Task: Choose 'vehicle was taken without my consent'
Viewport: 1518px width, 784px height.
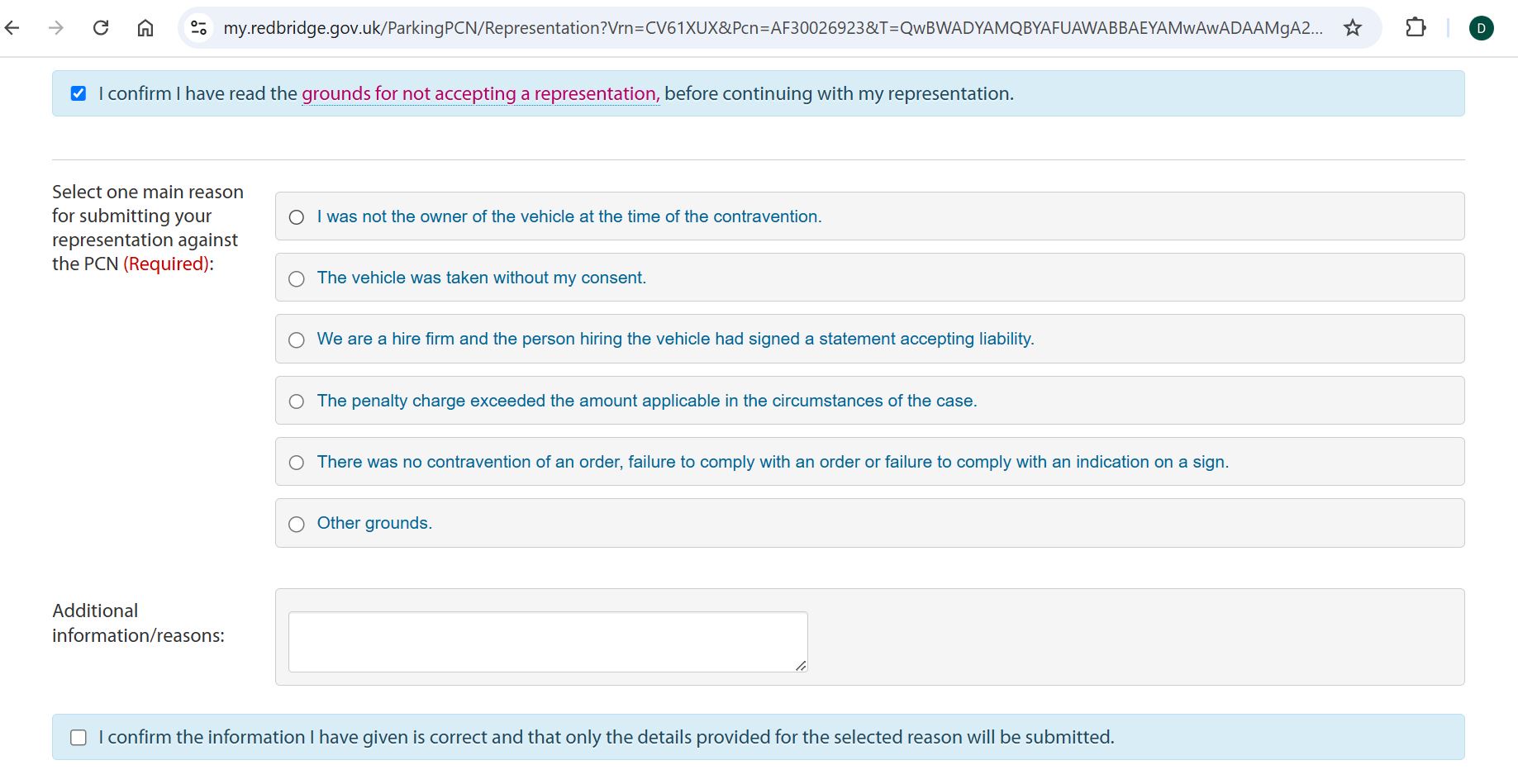Action: (297, 279)
